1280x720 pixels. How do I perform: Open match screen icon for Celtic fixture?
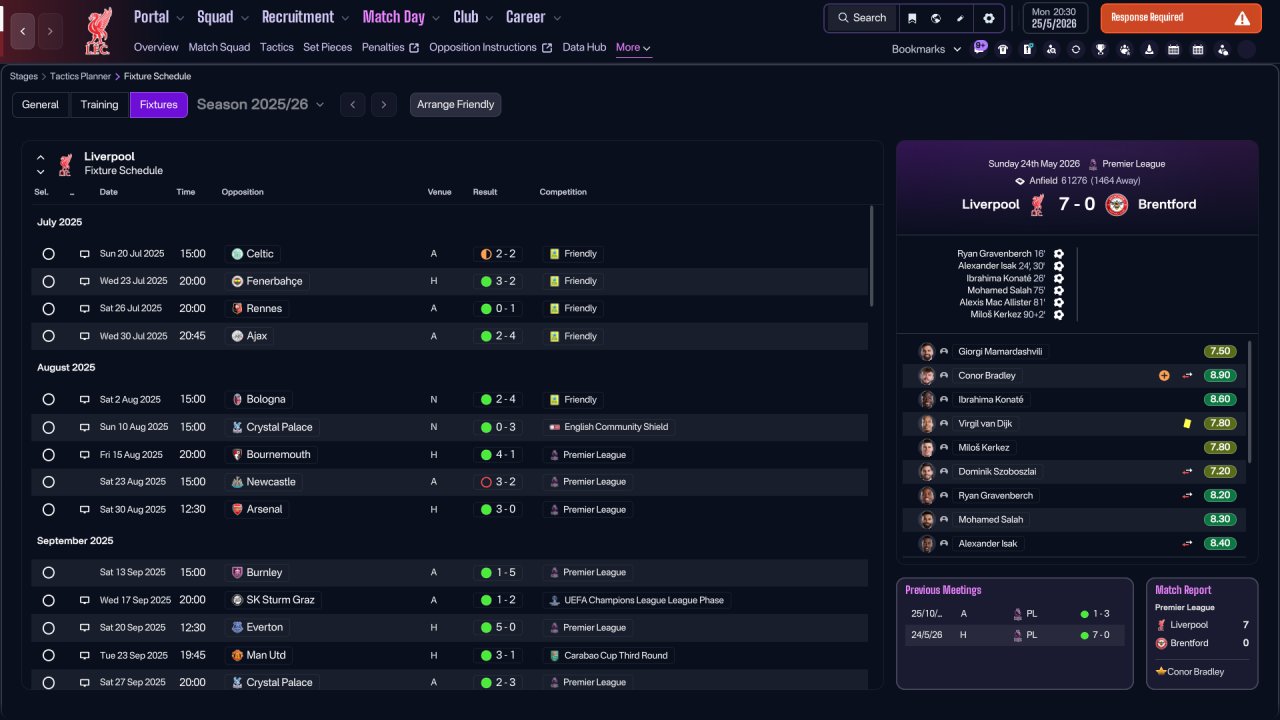pyautogui.click(x=85, y=254)
